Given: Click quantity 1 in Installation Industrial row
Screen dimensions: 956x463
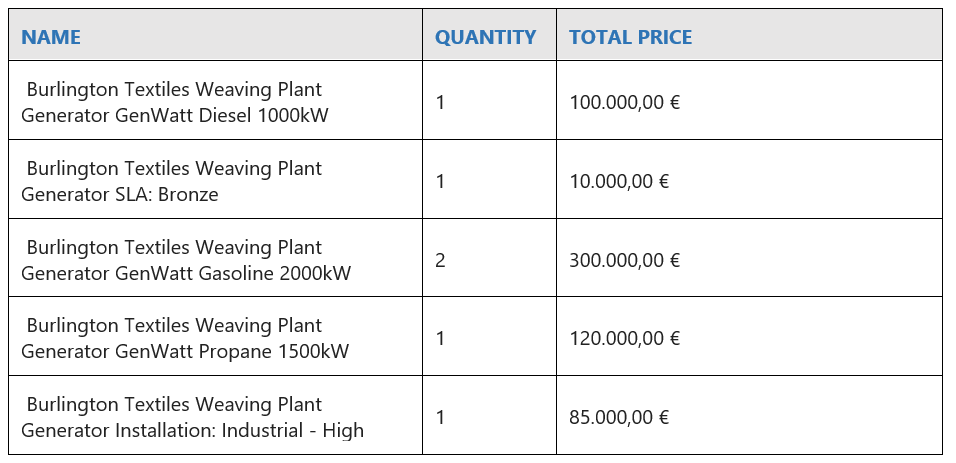Looking at the screenshot, I should click(x=440, y=417).
